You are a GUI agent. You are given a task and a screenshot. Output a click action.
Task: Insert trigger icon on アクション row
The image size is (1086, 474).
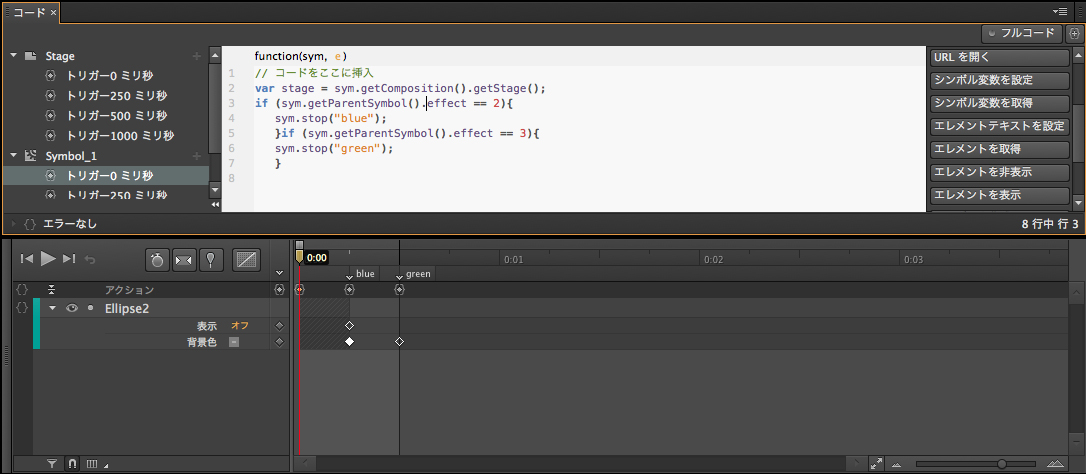279,290
